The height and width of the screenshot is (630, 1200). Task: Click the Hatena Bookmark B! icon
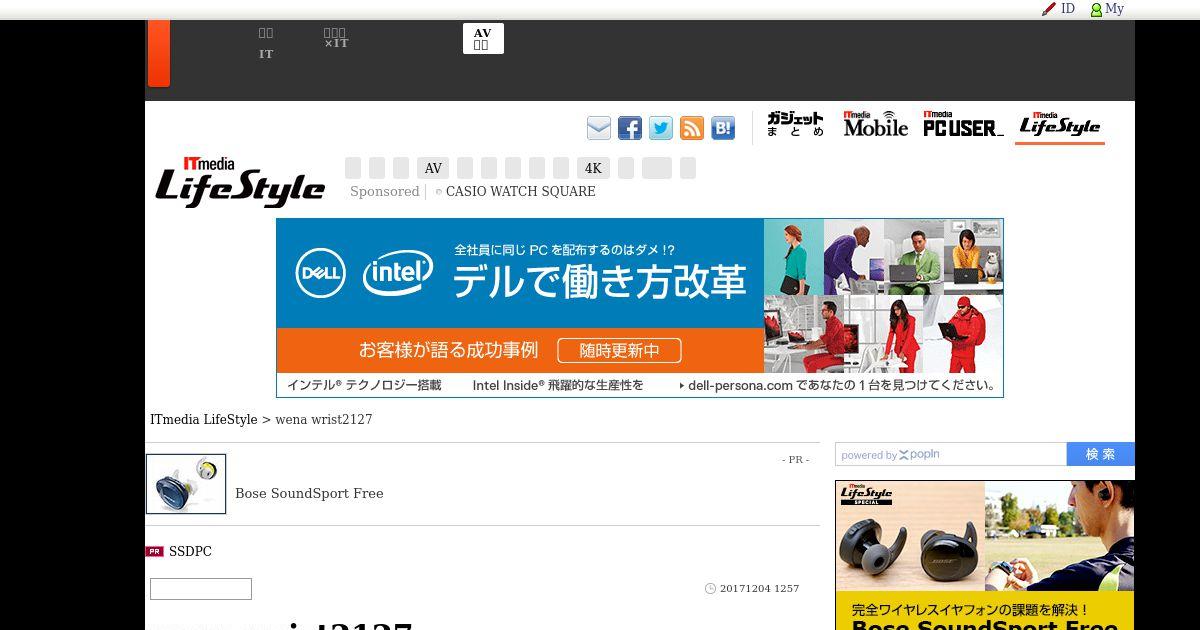[722, 128]
